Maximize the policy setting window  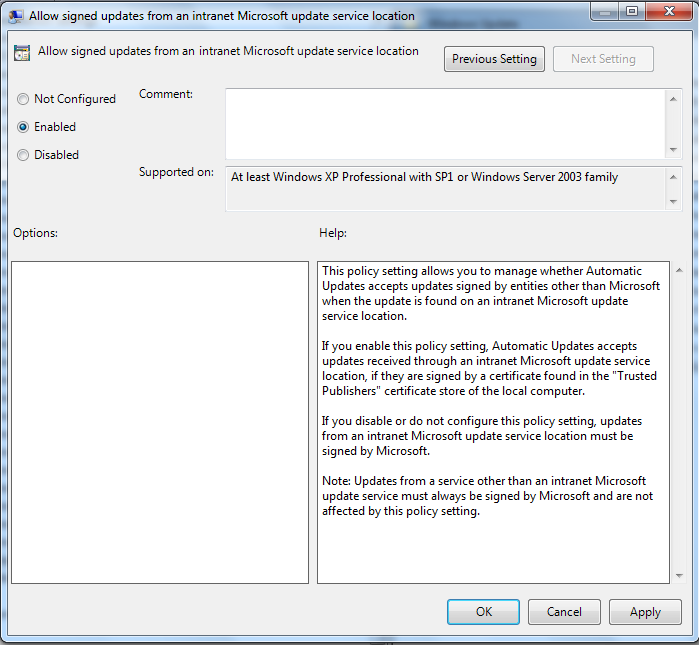point(632,12)
